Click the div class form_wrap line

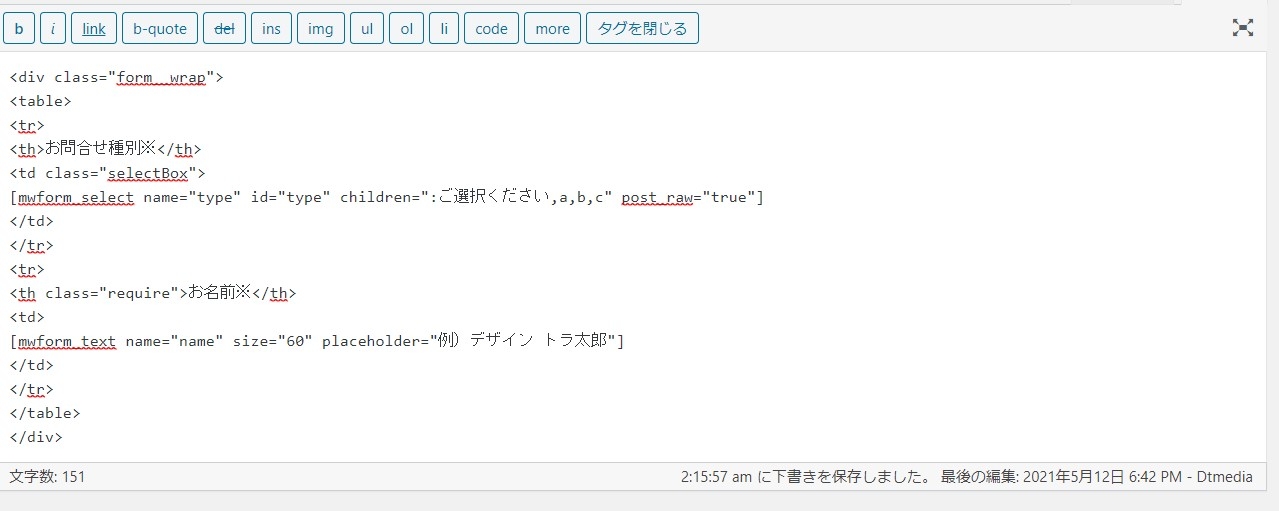pyautogui.click(x=116, y=78)
